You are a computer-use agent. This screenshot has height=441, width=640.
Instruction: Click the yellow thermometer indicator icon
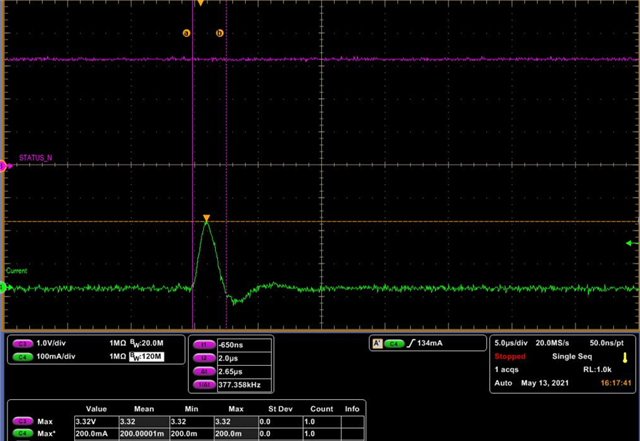pyautogui.click(x=625, y=358)
